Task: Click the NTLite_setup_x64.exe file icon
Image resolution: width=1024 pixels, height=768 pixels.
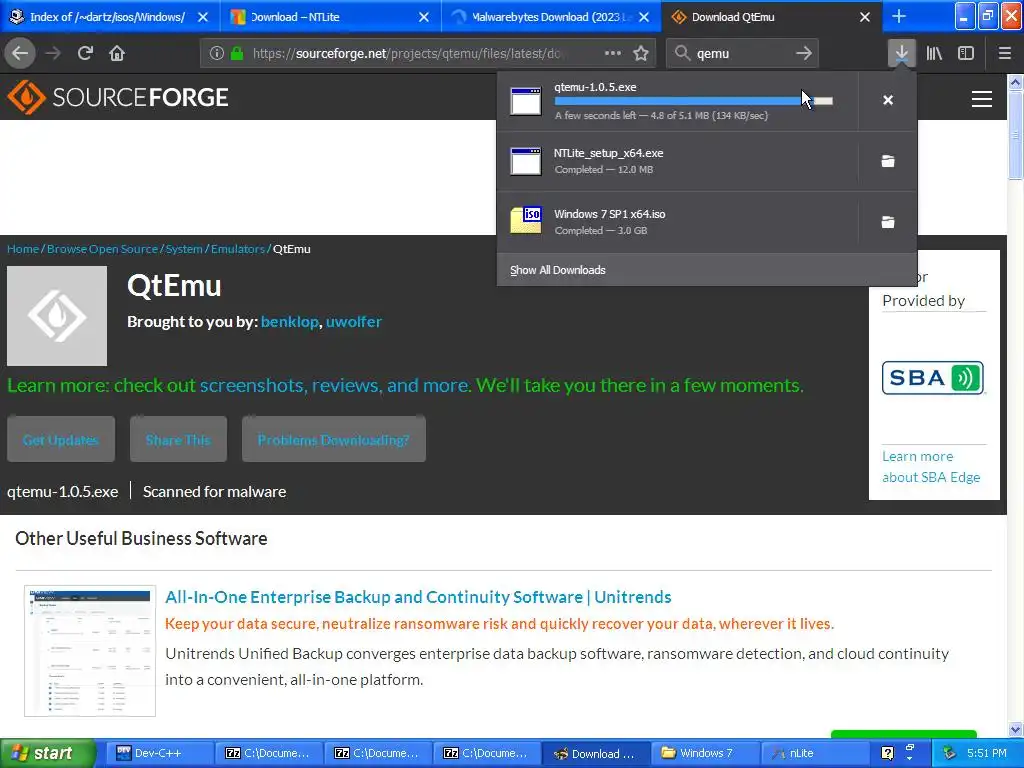Action: (526, 161)
